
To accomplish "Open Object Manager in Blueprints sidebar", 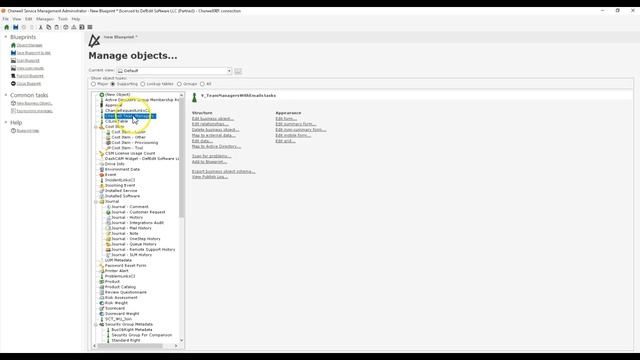I will (x=29, y=45).
